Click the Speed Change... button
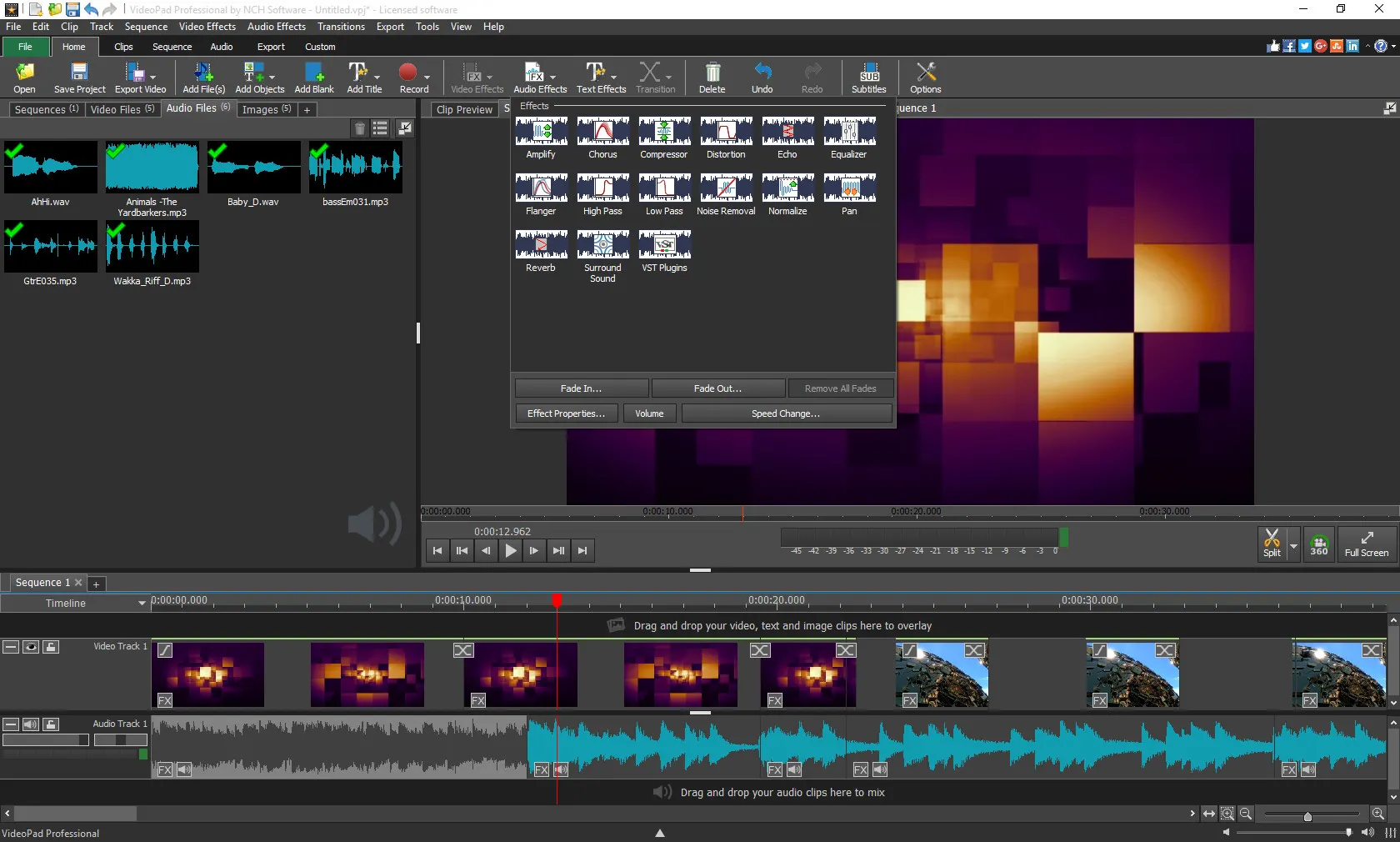This screenshot has width=1400, height=842. pyautogui.click(x=786, y=413)
